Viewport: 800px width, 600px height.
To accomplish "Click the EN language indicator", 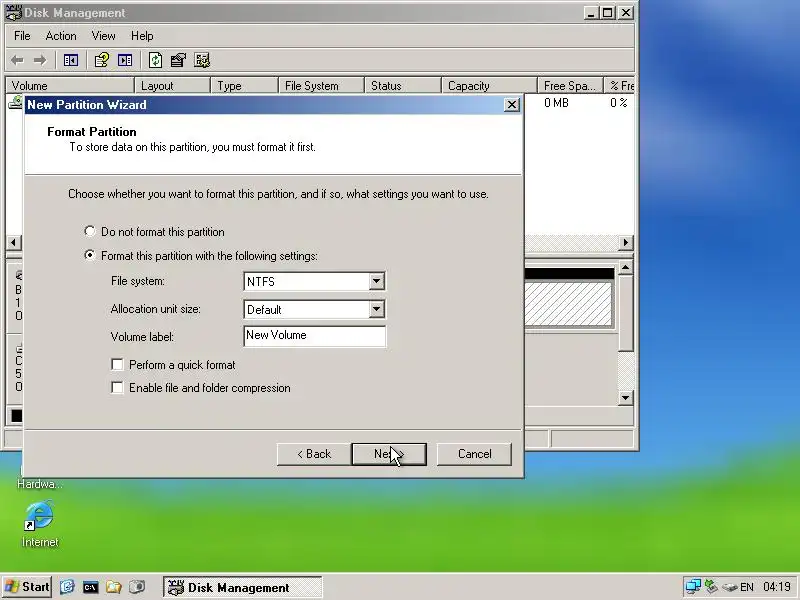I will tap(747, 587).
